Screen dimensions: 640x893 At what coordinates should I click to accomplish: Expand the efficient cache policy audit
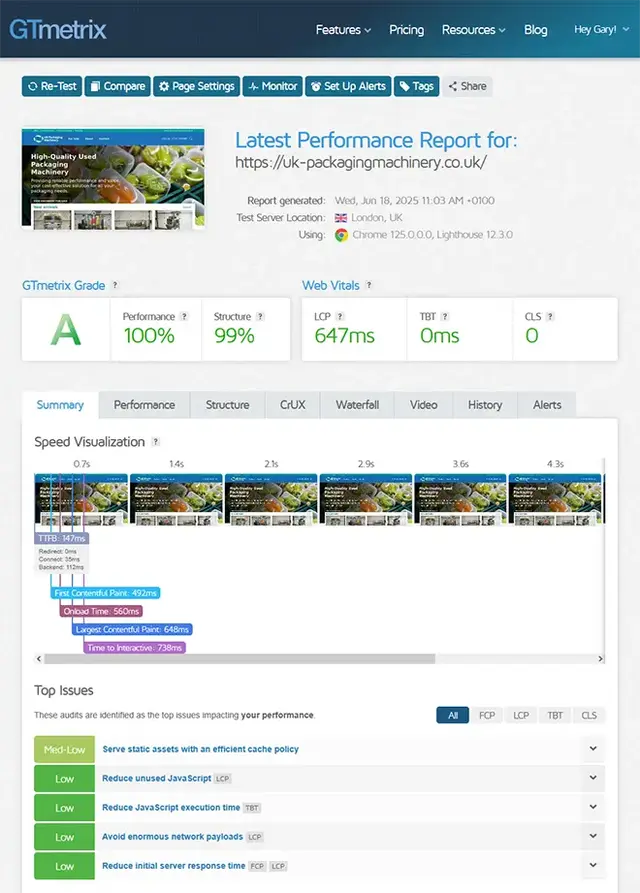(593, 748)
